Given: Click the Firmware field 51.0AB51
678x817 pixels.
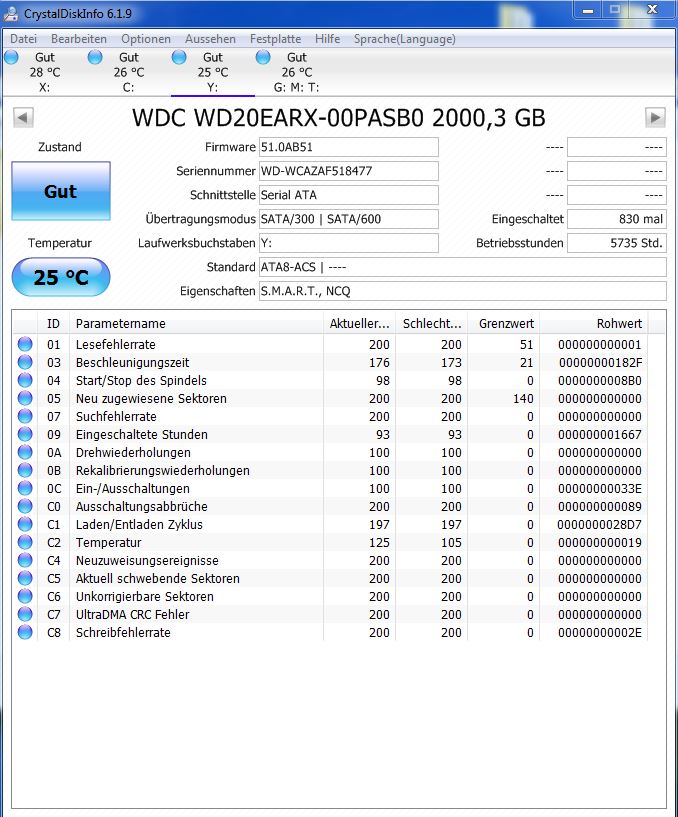Looking at the screenshot, I should [x=349, y=147].
